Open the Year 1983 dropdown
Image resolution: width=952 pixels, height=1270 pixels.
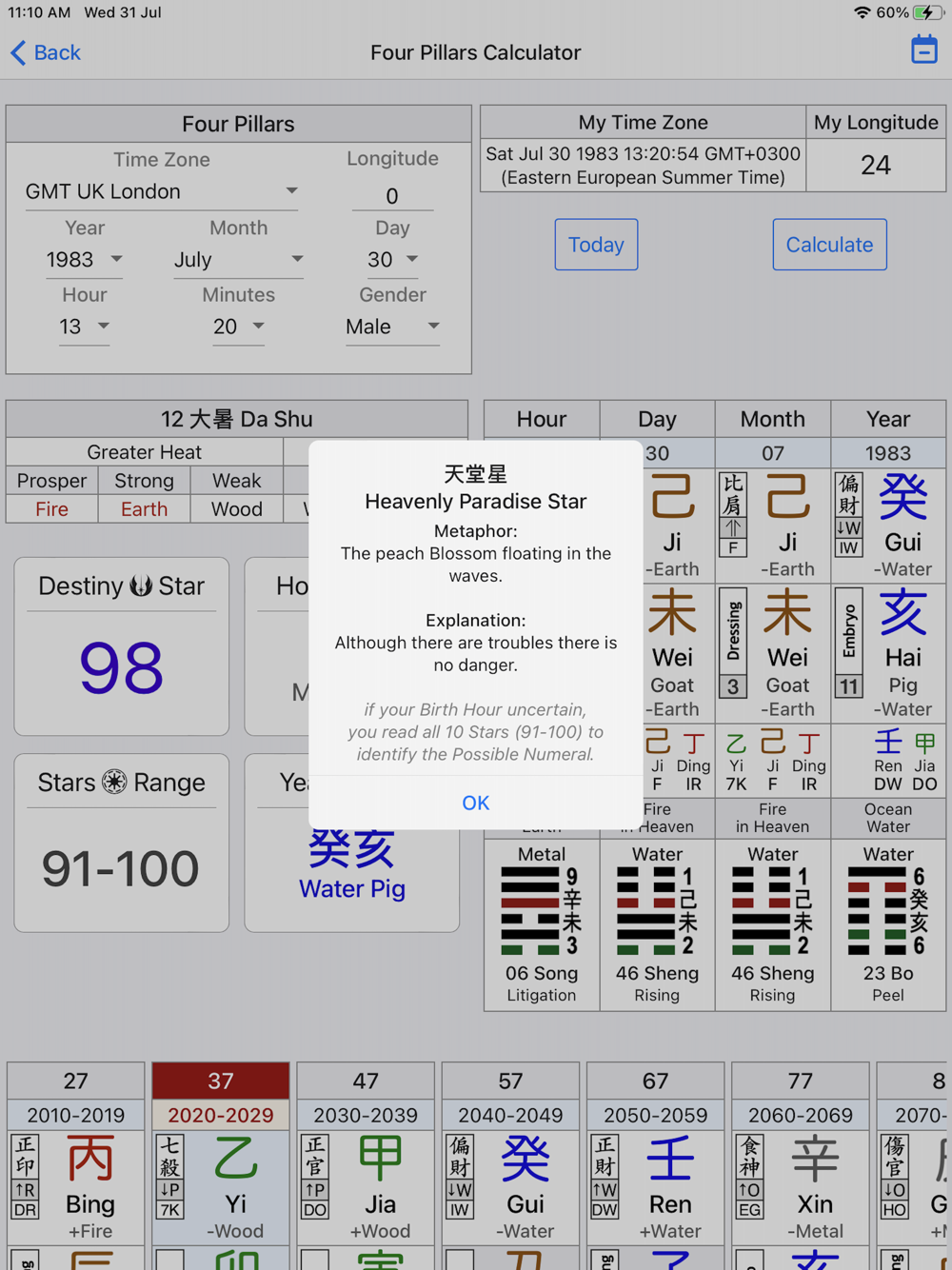85,260
